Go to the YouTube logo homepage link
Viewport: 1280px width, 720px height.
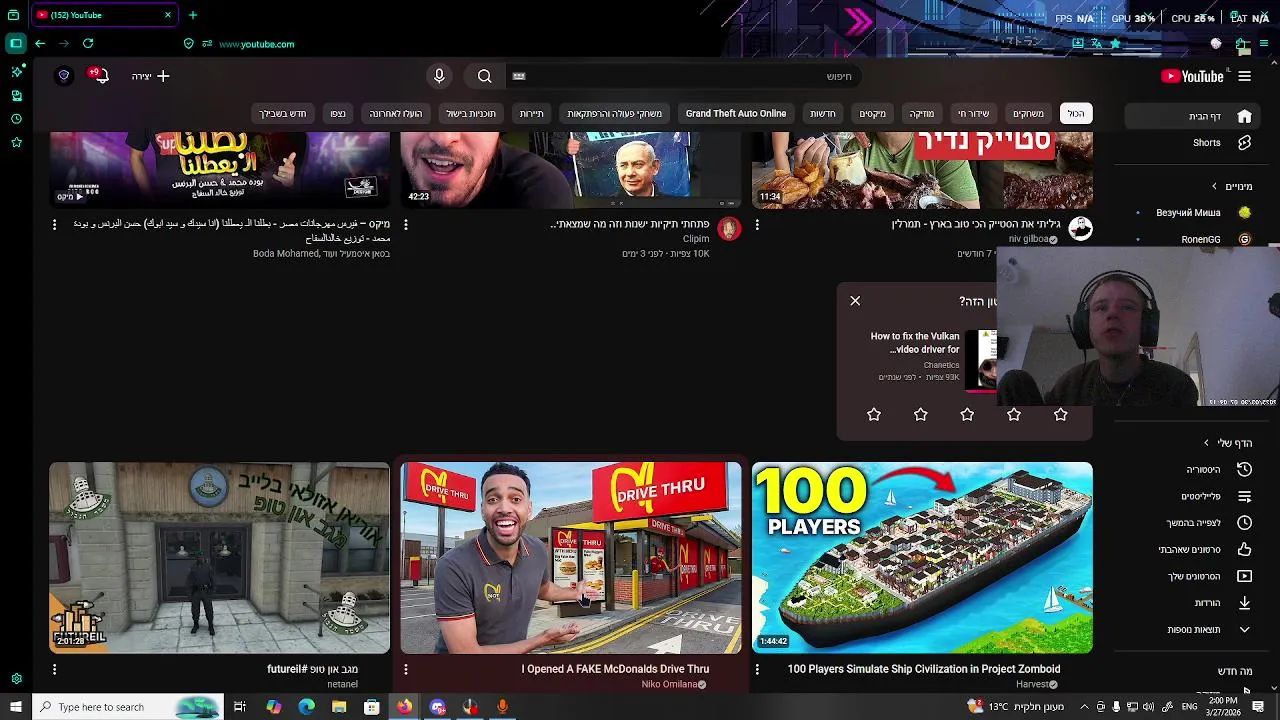pyautogui.click(x=1192, y=76)
